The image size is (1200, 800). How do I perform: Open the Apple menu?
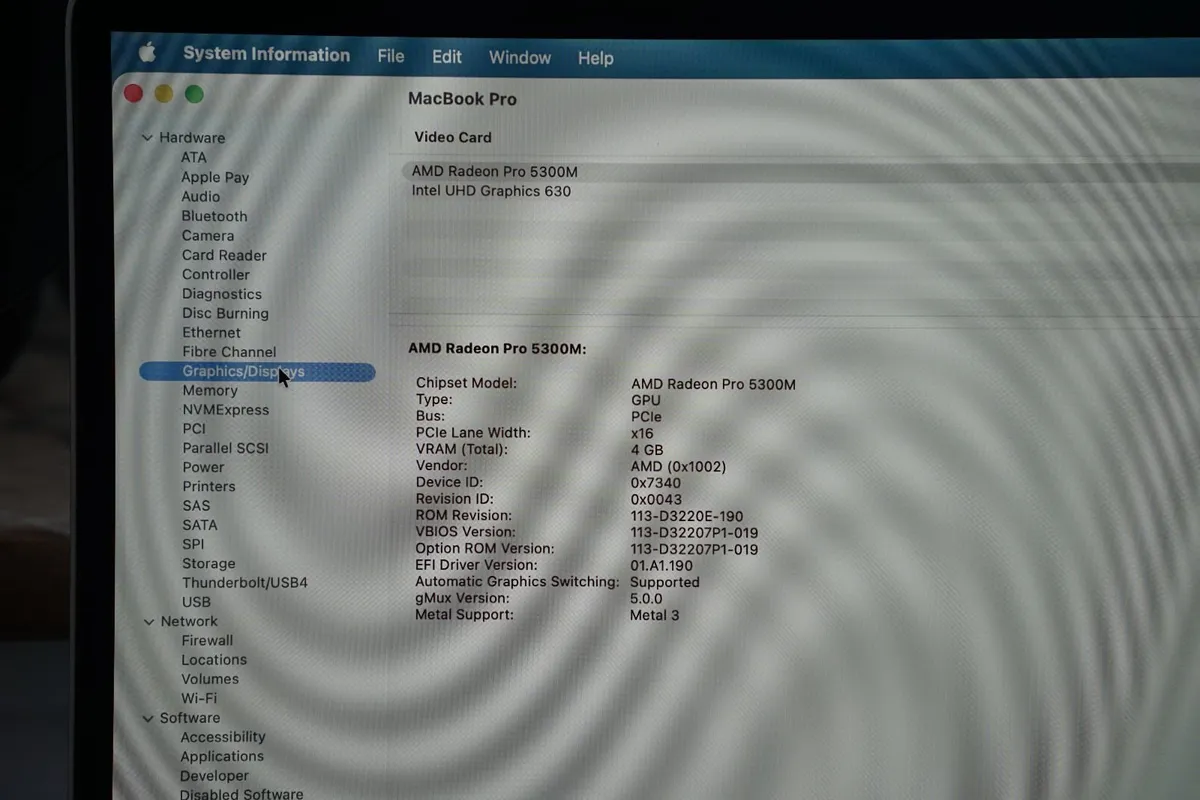click(x=146, y=54)
